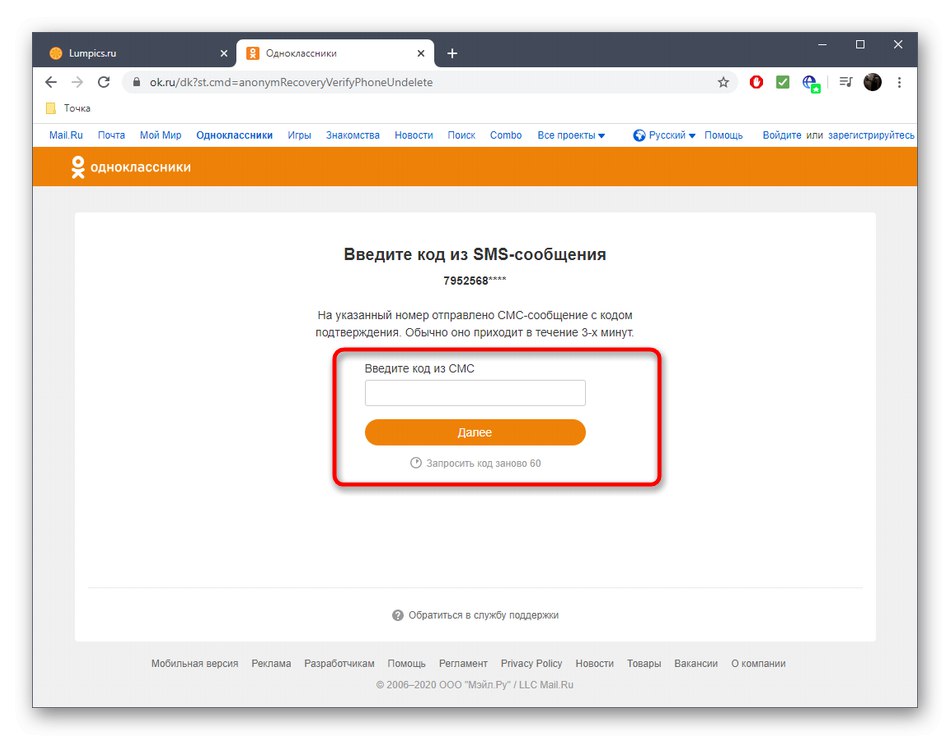Close the Lumpics.ru tab
This screenshot has width=950, height=740.
[x=224, y=53]
